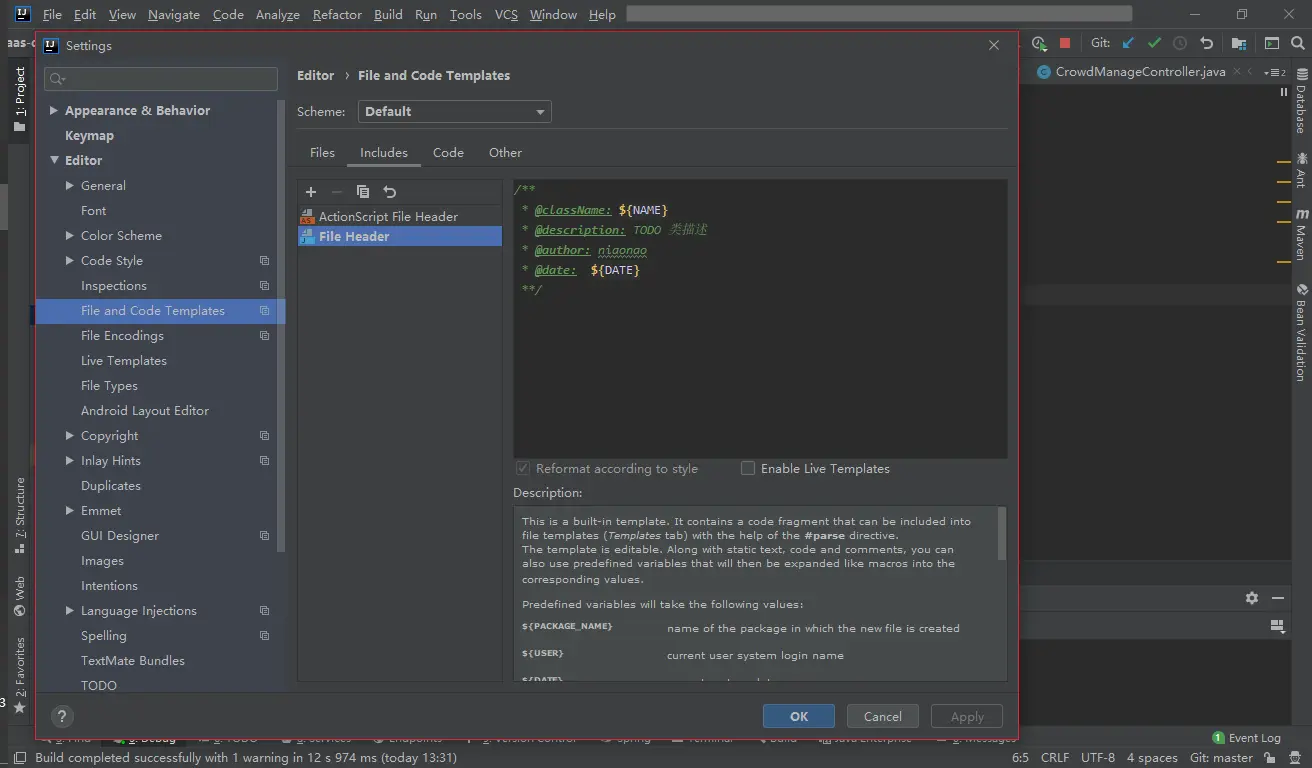Toggle Reformat according to style checkbox
Image resolution: width=1312 pixels, height=768 pixels.
pyautogui.click(x=522, y=468)
